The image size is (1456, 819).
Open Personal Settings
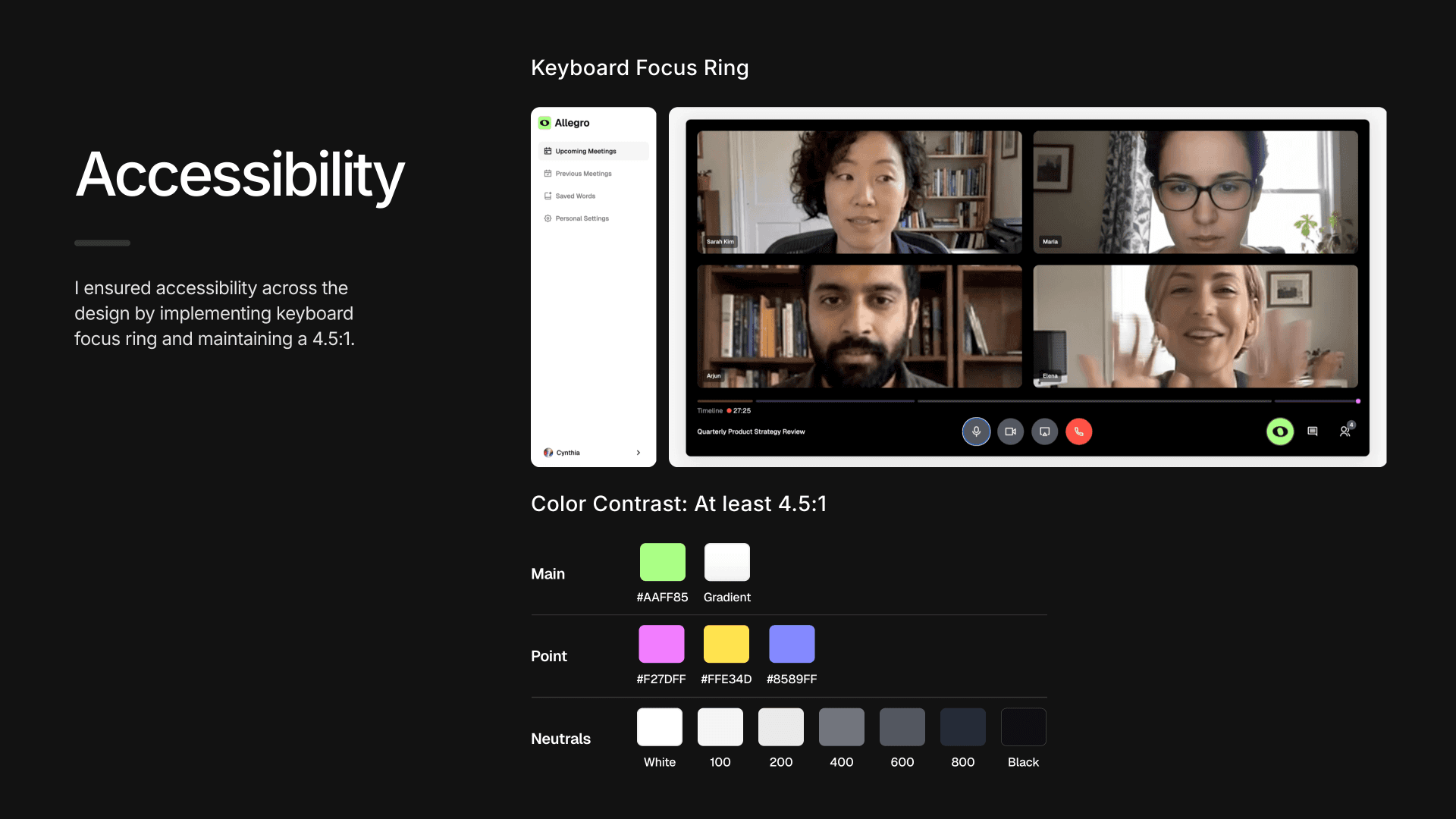tap(582, 218)
